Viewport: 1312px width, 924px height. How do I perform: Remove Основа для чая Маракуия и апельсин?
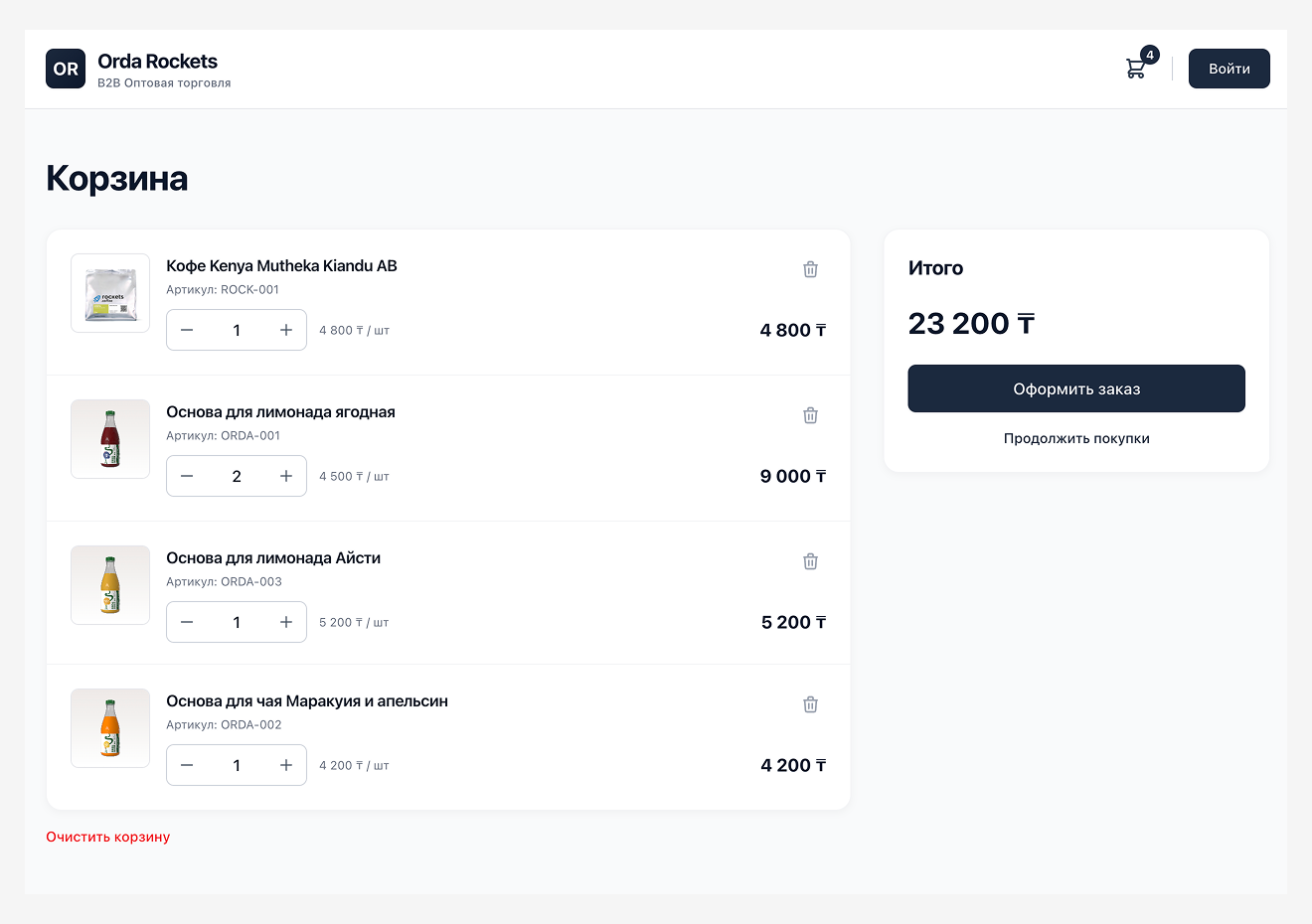click(x=810, y=704)
